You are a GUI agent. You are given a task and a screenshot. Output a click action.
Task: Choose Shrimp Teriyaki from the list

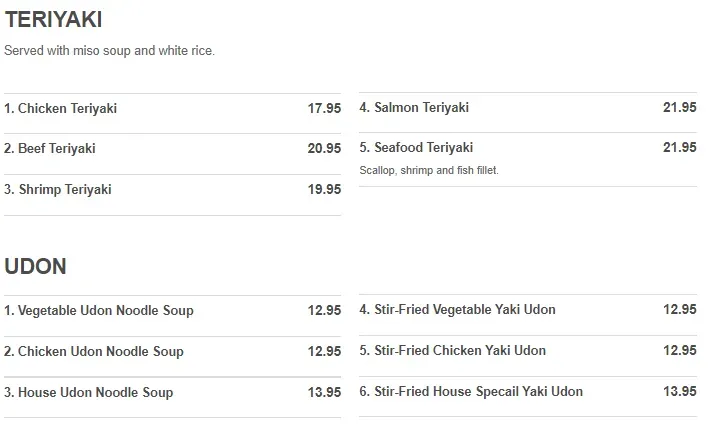tap(58, 190)
